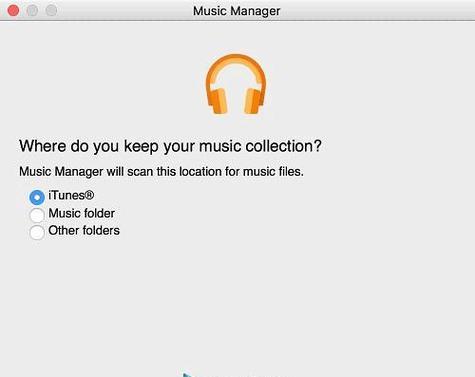Click the 'Where do you keep your music collection?' heading
This screenshot has height=377, width=475.
tap(170, 146)
